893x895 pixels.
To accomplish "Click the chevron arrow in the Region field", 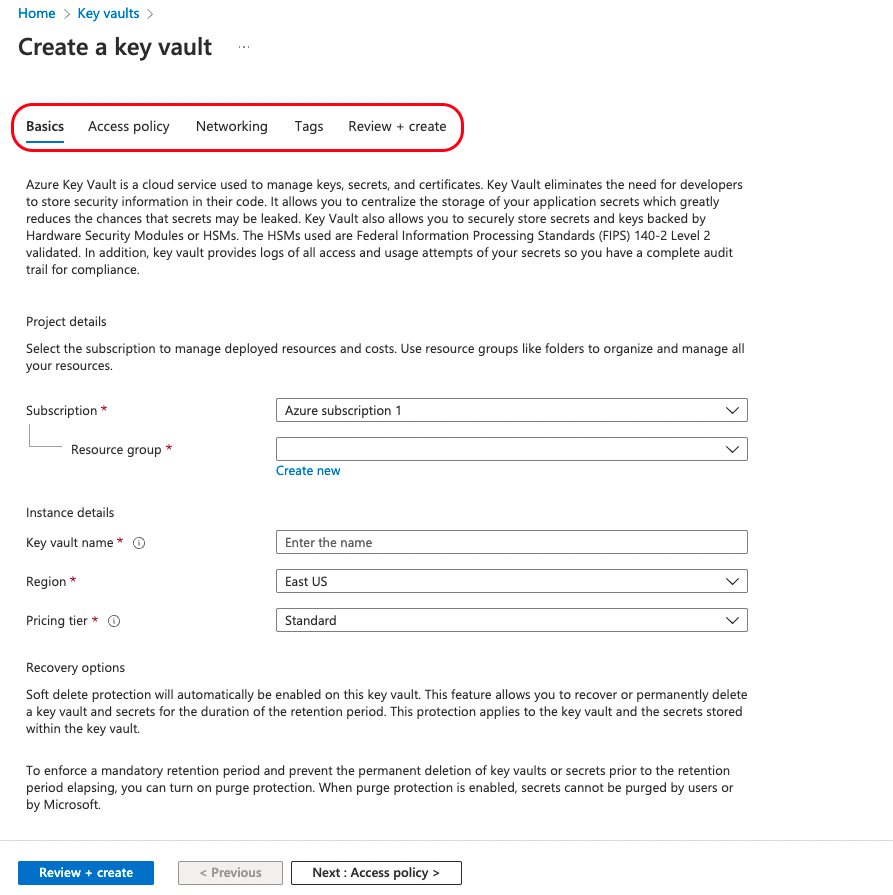I will point(733,581).
